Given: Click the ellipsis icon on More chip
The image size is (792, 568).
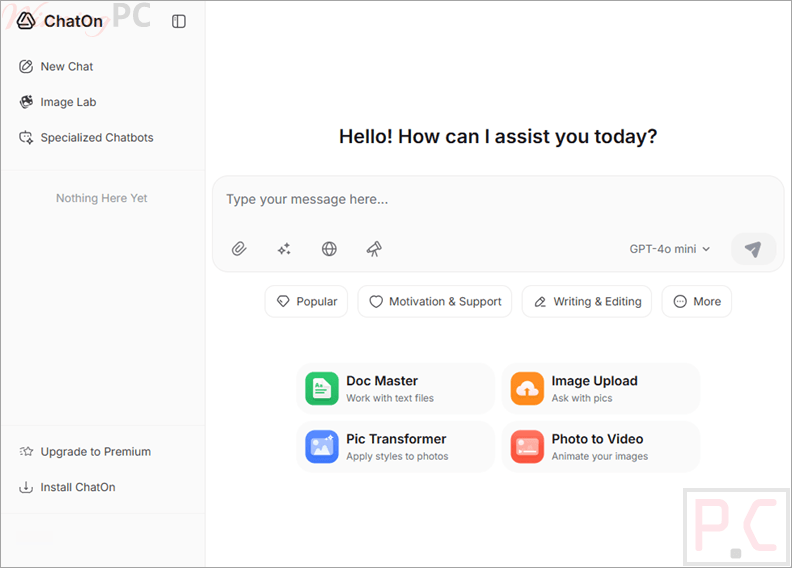Looking at the screenshot, I should (x=680, y=301).
